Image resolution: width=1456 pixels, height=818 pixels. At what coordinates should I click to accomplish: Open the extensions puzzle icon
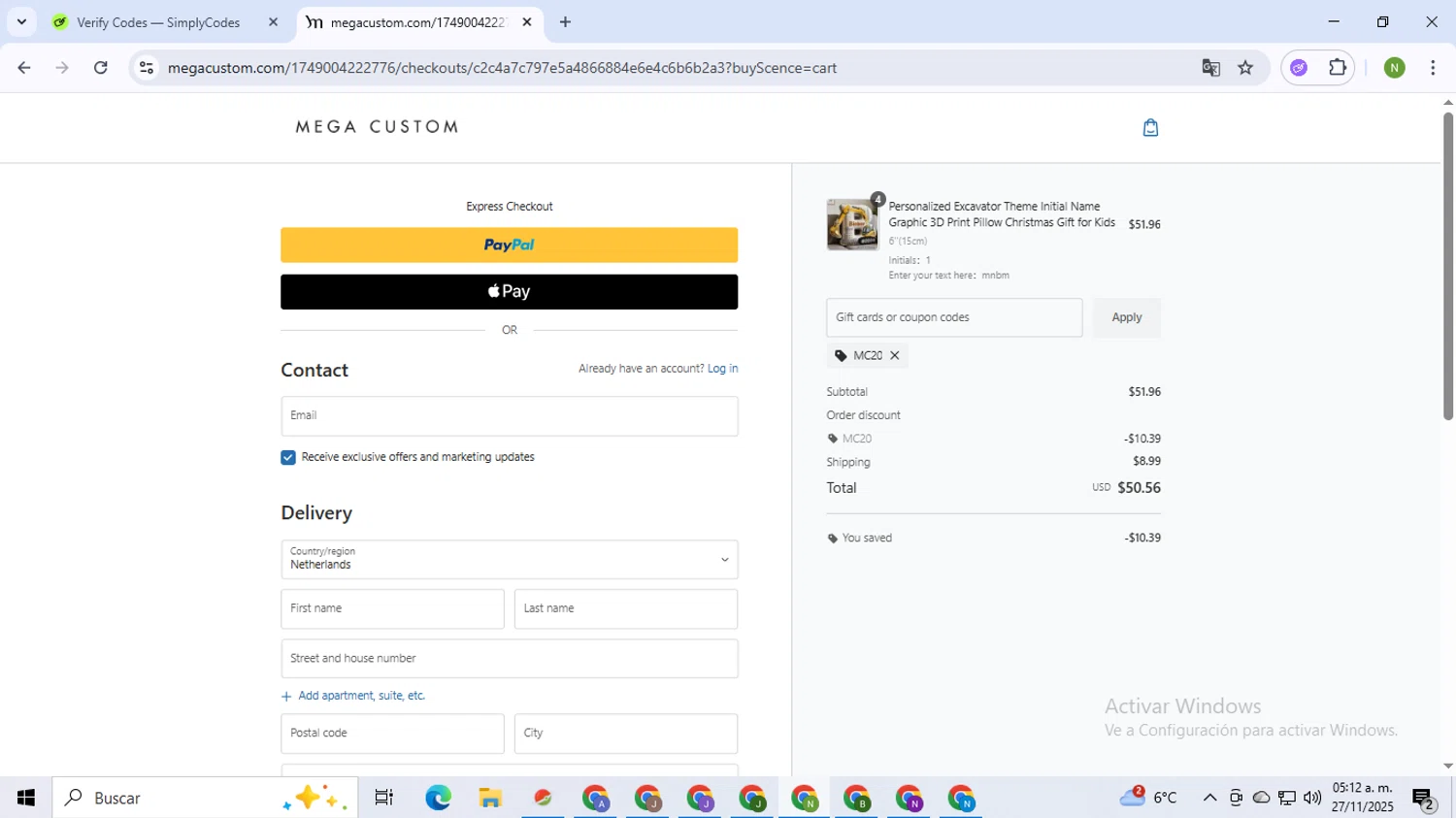pyautogui.click(x=1338, y=68)
